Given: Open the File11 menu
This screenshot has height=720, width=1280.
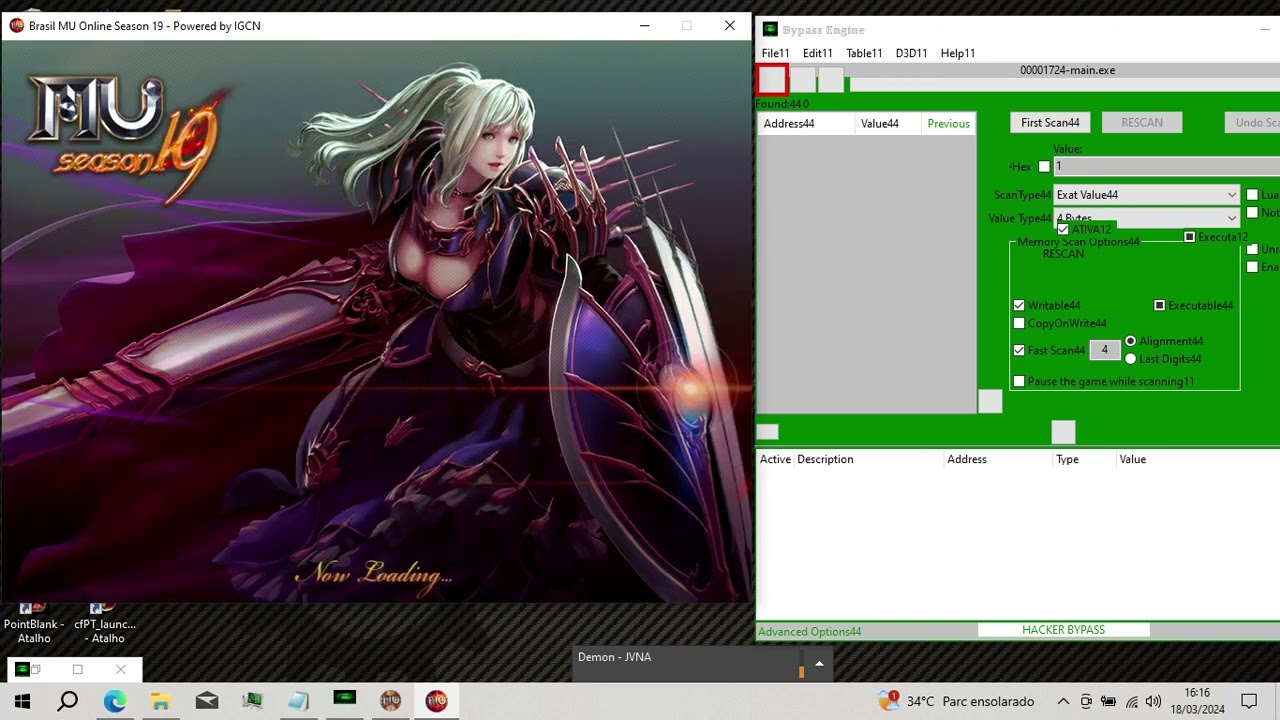Looking at the screenshot, I should point(775,53).
